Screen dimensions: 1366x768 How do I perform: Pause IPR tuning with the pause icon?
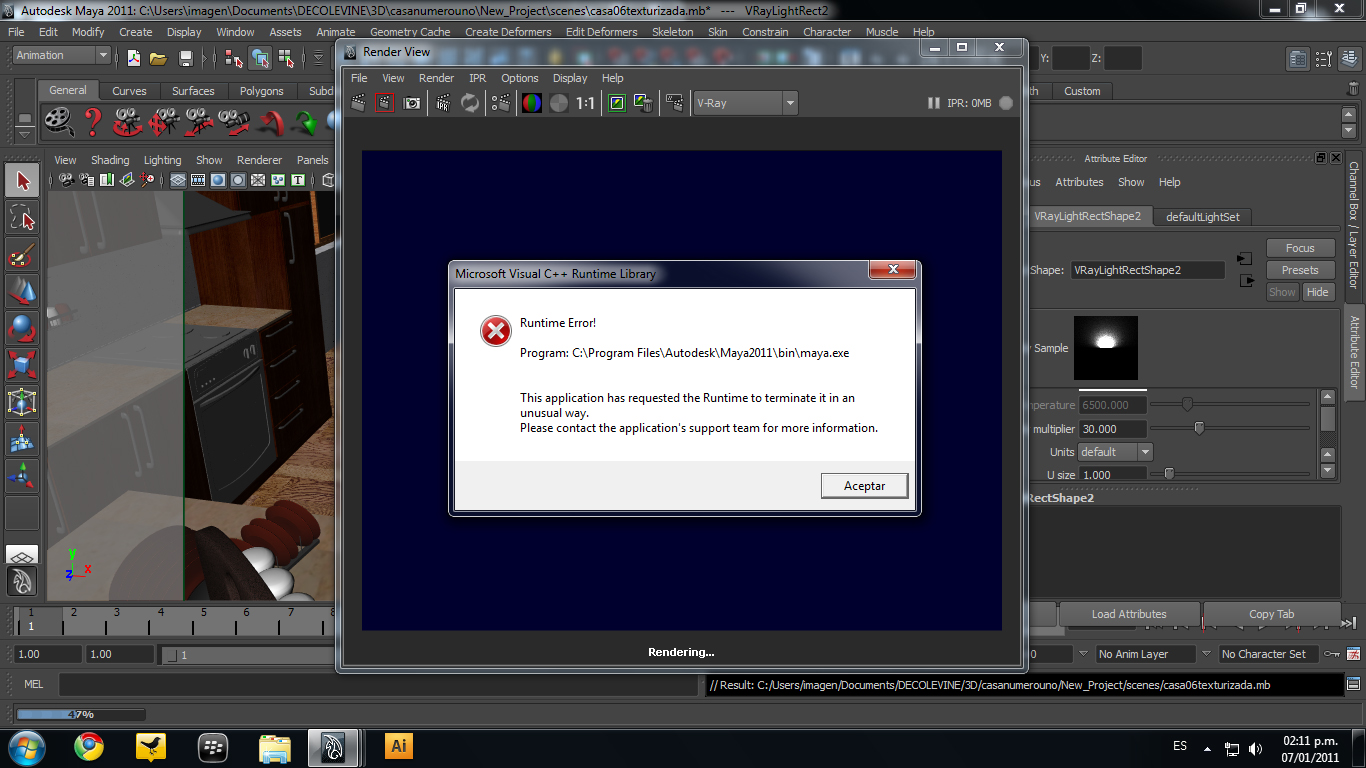coord(933,103)
